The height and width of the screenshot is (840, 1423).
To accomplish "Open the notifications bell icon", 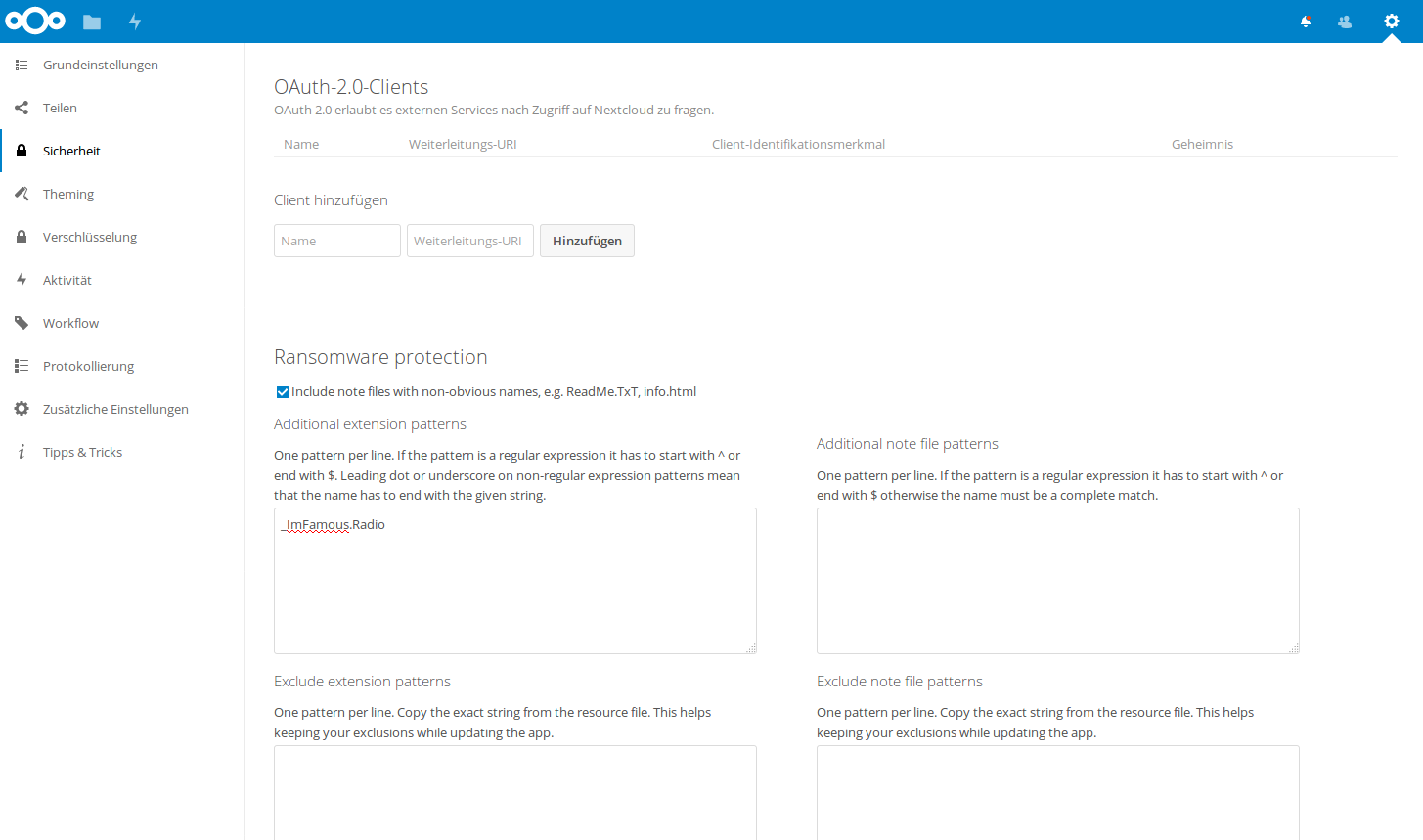I will (1305, 22).
